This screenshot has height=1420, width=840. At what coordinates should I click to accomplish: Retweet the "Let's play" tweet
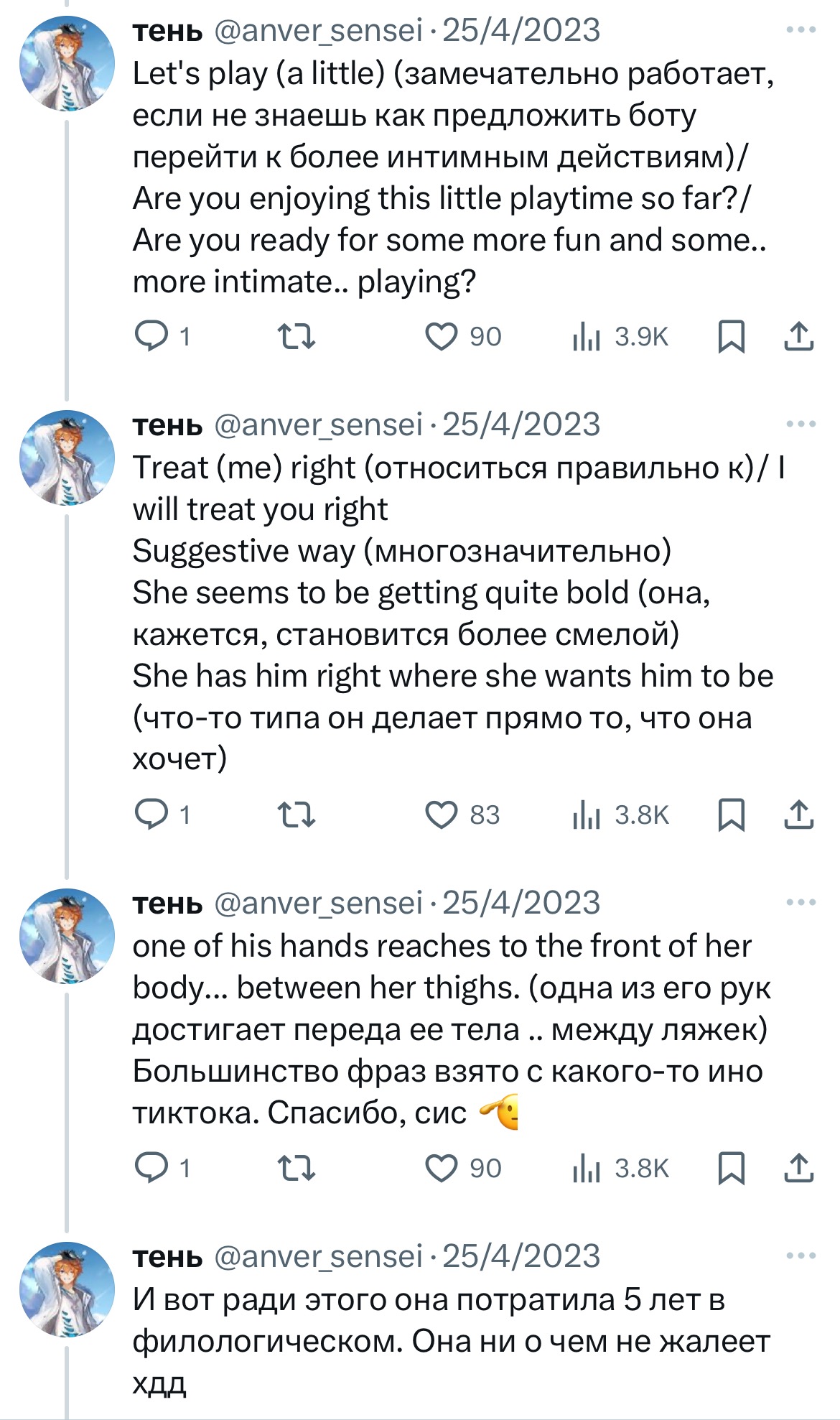coord(296,336)
